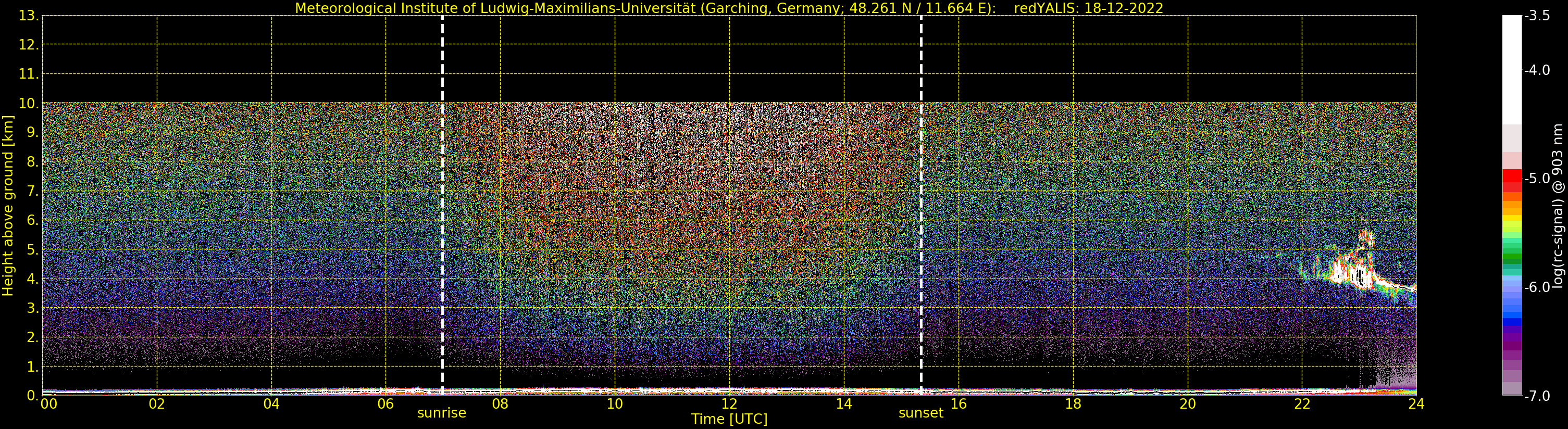Click the '12.' tick on the height axis
1568x429 pixels.
click(x=29, y=45)
